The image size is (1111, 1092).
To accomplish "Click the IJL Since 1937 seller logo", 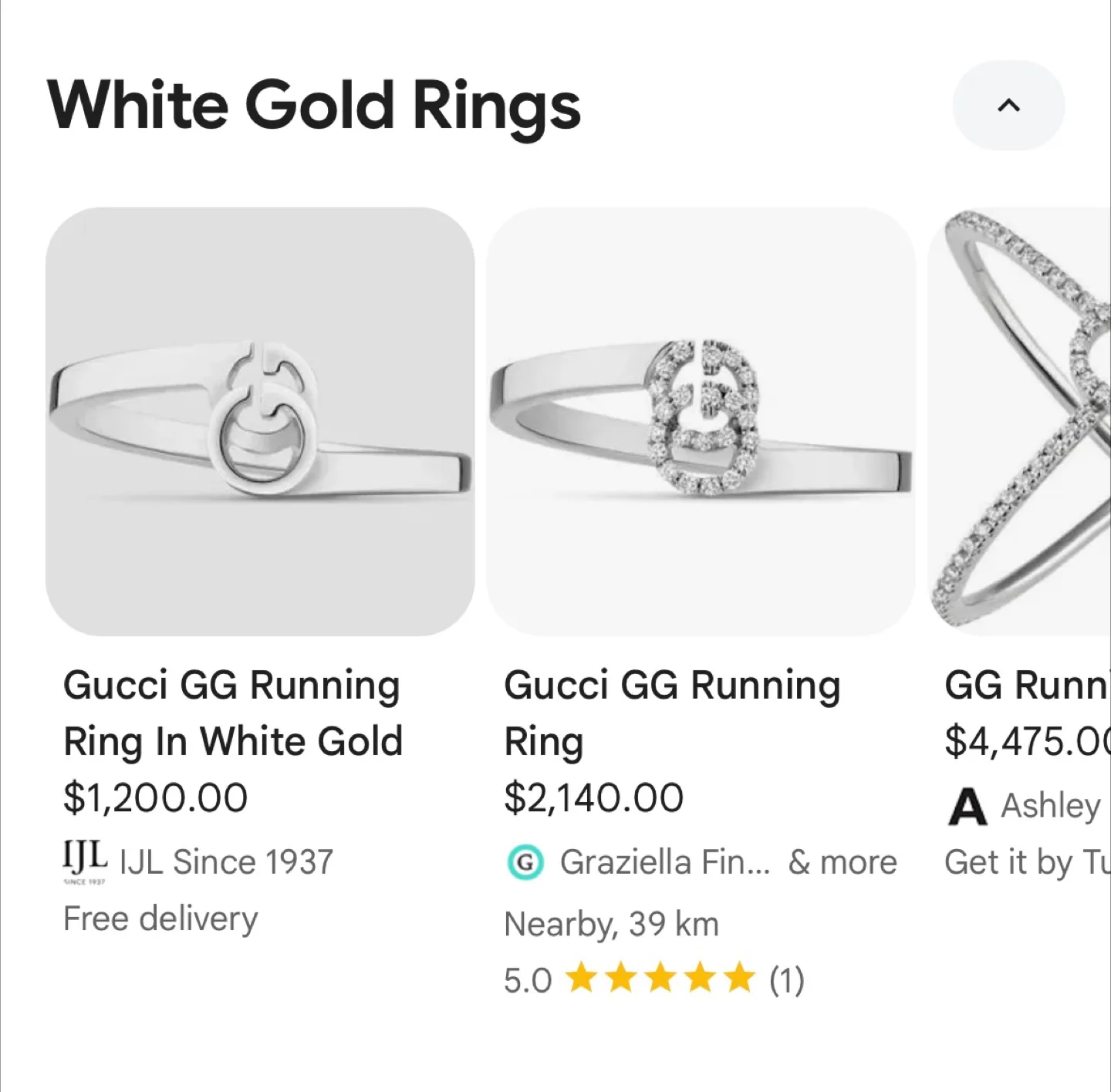I will 83,861.
